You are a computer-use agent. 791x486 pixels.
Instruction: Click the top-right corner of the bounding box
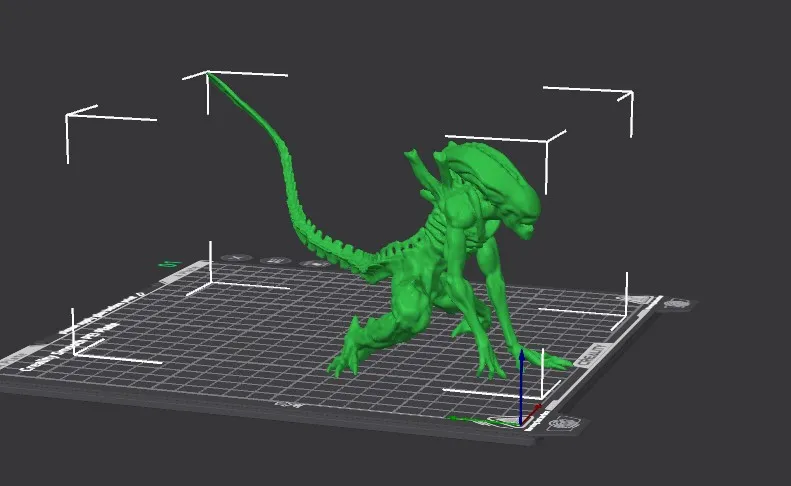tap(631, 96)
